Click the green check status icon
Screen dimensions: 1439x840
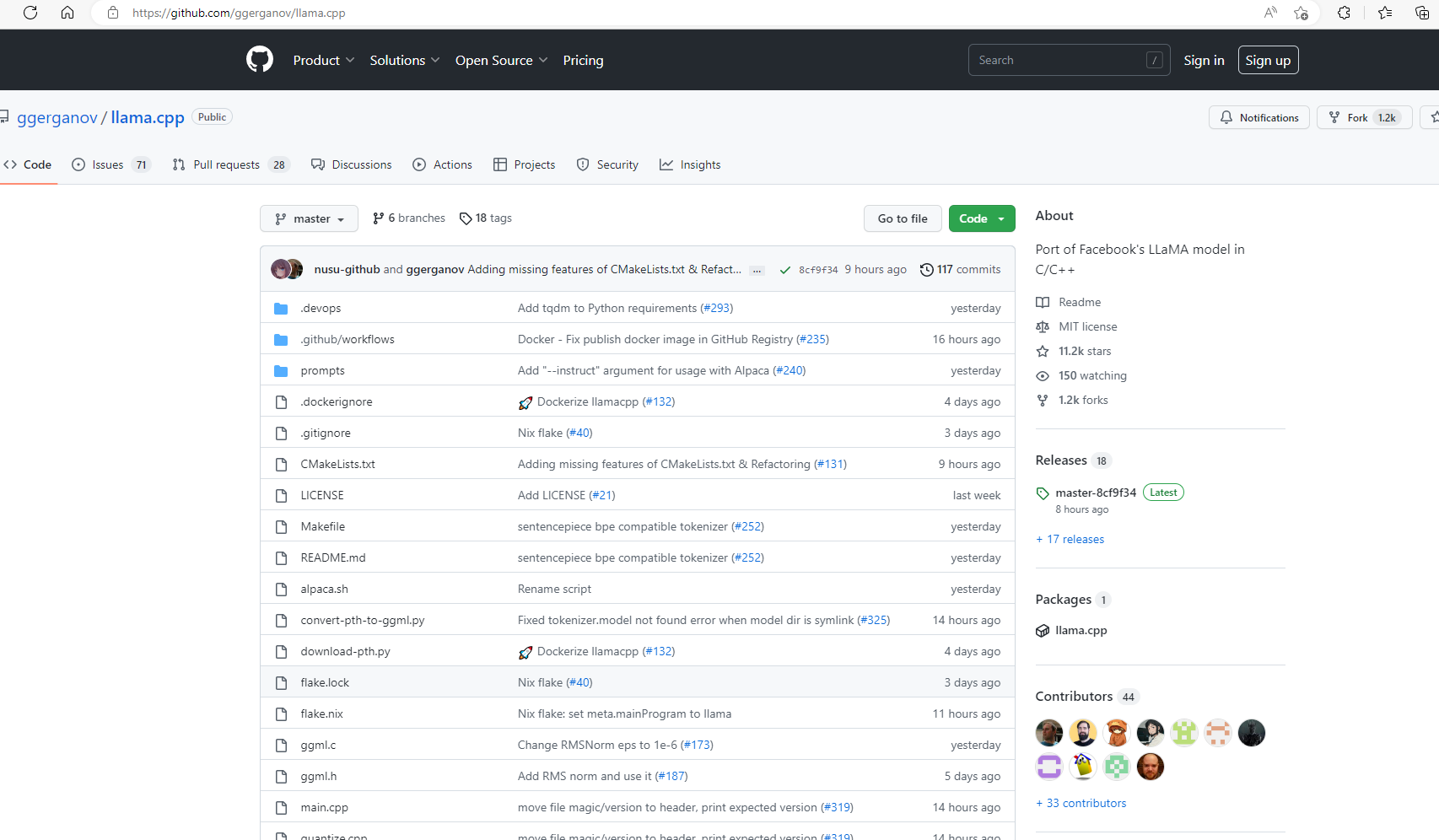pyautogui.click(x=785, y=270)
